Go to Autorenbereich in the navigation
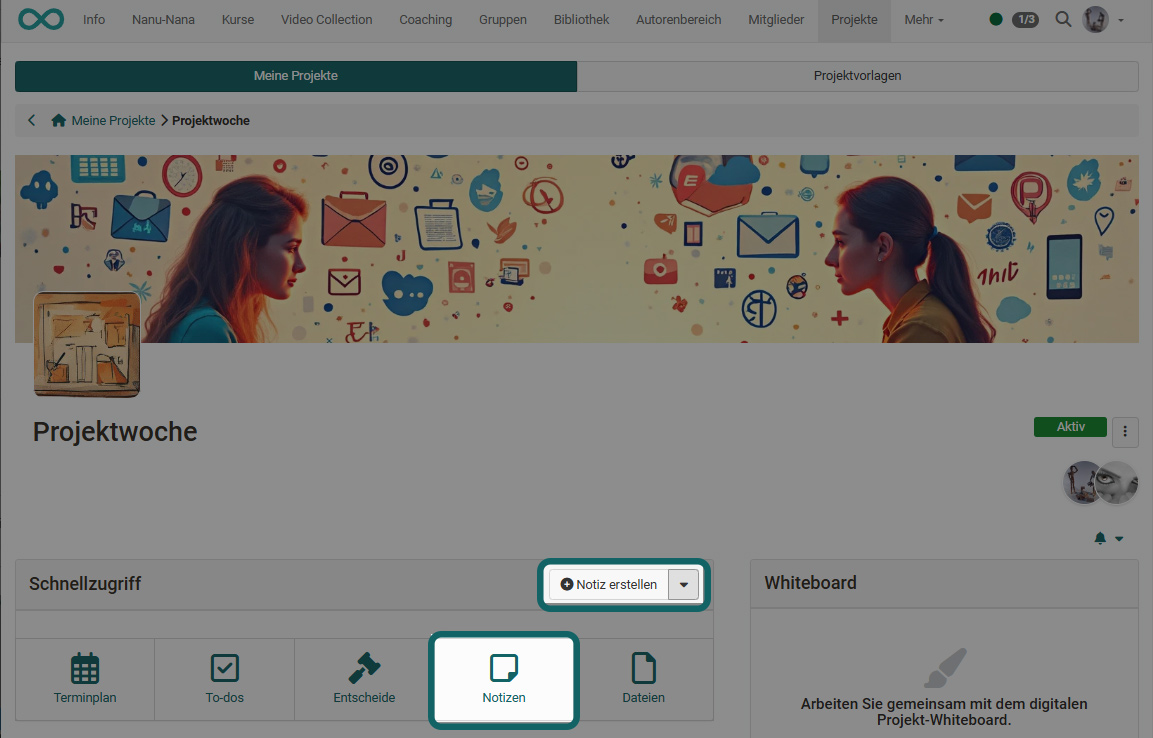Image resolution: width=1153 pixels, height=738 pixels. tap(678, 19)
